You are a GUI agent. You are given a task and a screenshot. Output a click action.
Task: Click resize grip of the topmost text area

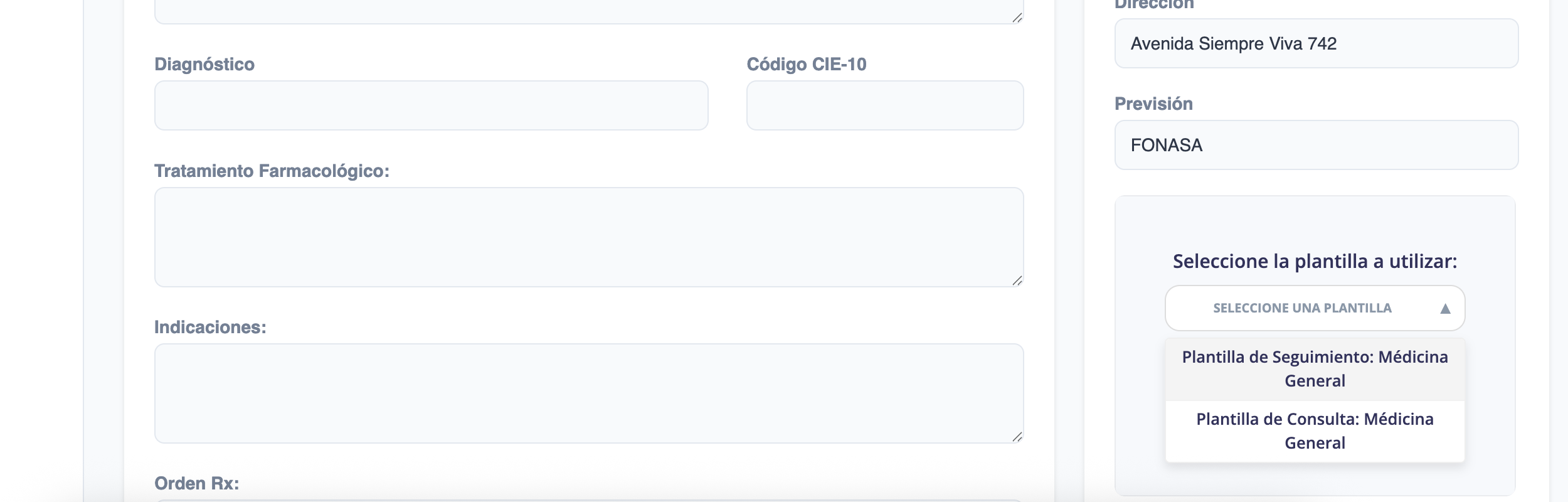click(1017, 18)
